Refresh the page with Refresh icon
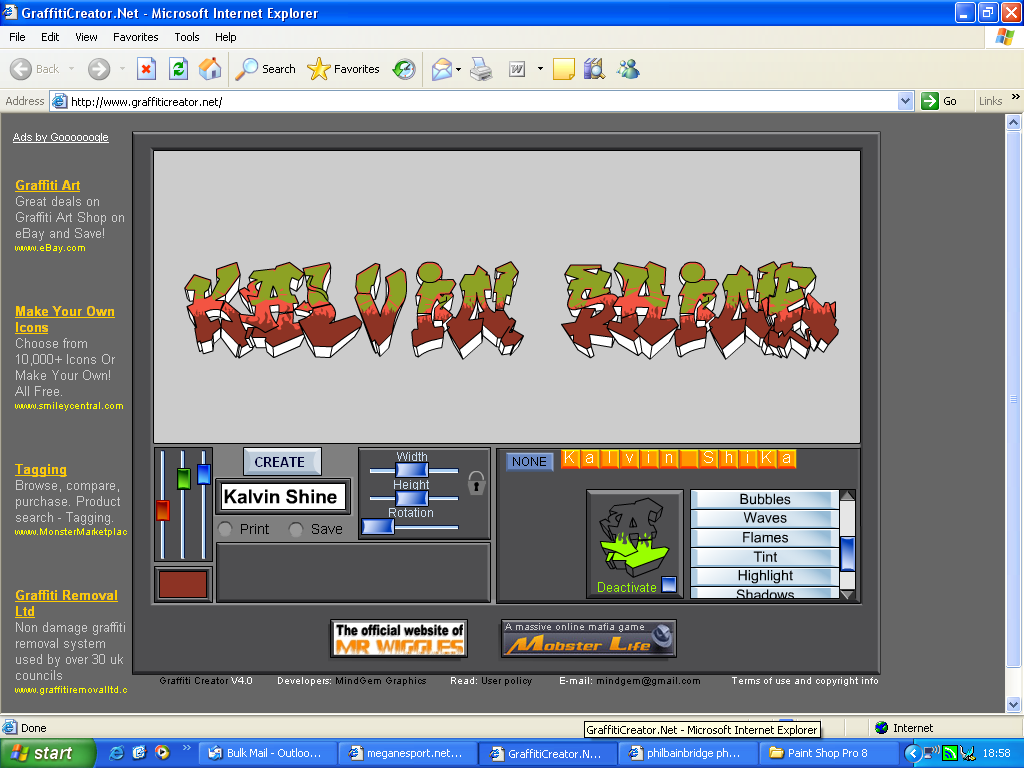The height and width of the screenshot is (768, 1024). [178, 69]
